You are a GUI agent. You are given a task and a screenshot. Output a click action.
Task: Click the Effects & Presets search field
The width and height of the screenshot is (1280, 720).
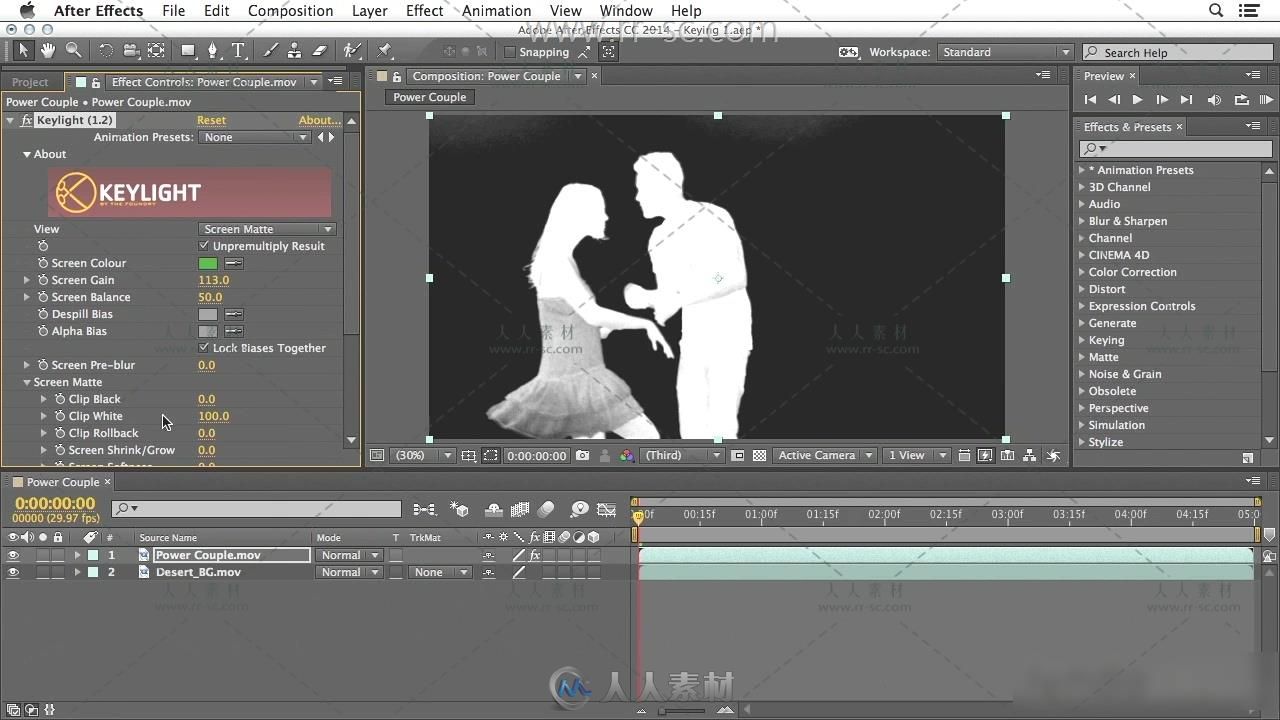click(1176, 148)
